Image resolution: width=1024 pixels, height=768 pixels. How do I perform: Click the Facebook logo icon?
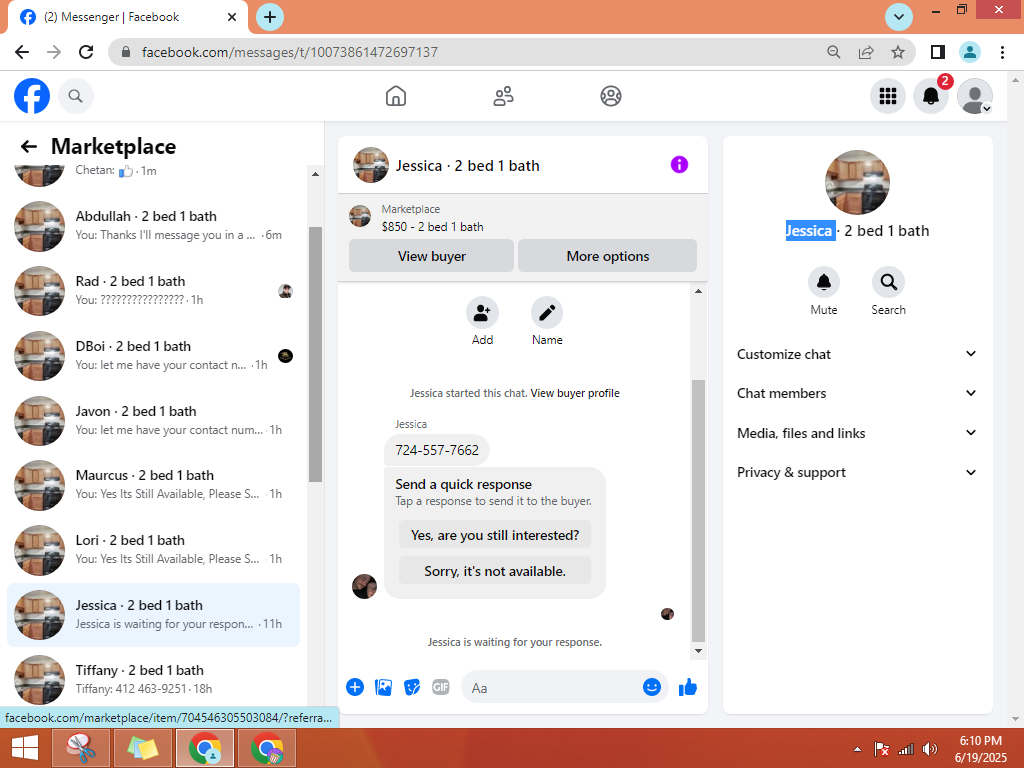point(32,96)
